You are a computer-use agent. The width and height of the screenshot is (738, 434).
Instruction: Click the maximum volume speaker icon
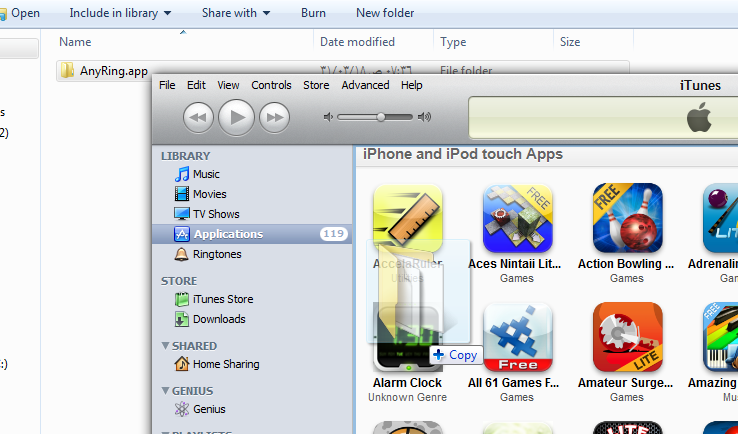tap(425, 117)
